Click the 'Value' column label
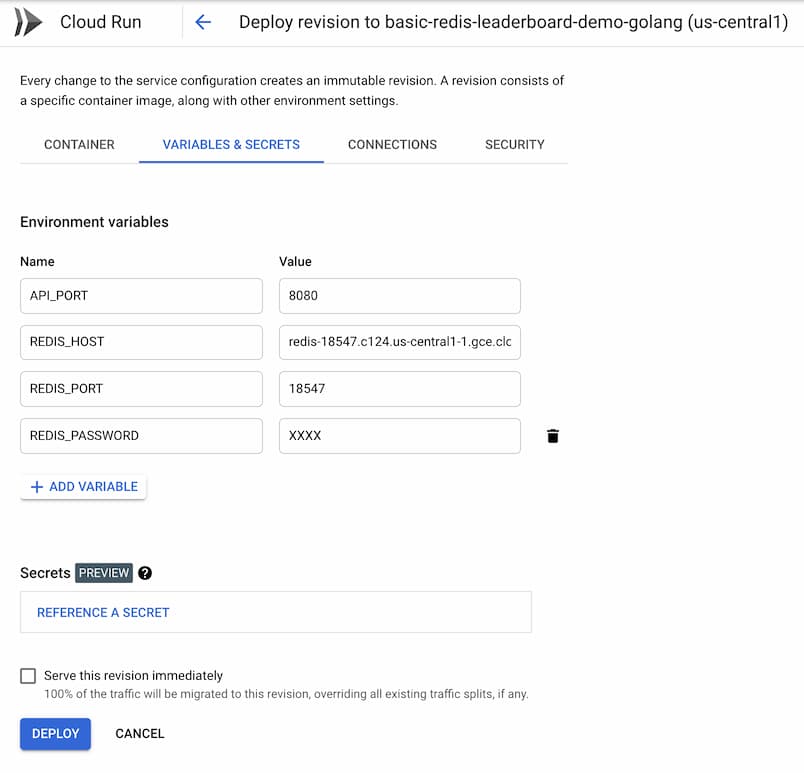 (x=295, y=261)
